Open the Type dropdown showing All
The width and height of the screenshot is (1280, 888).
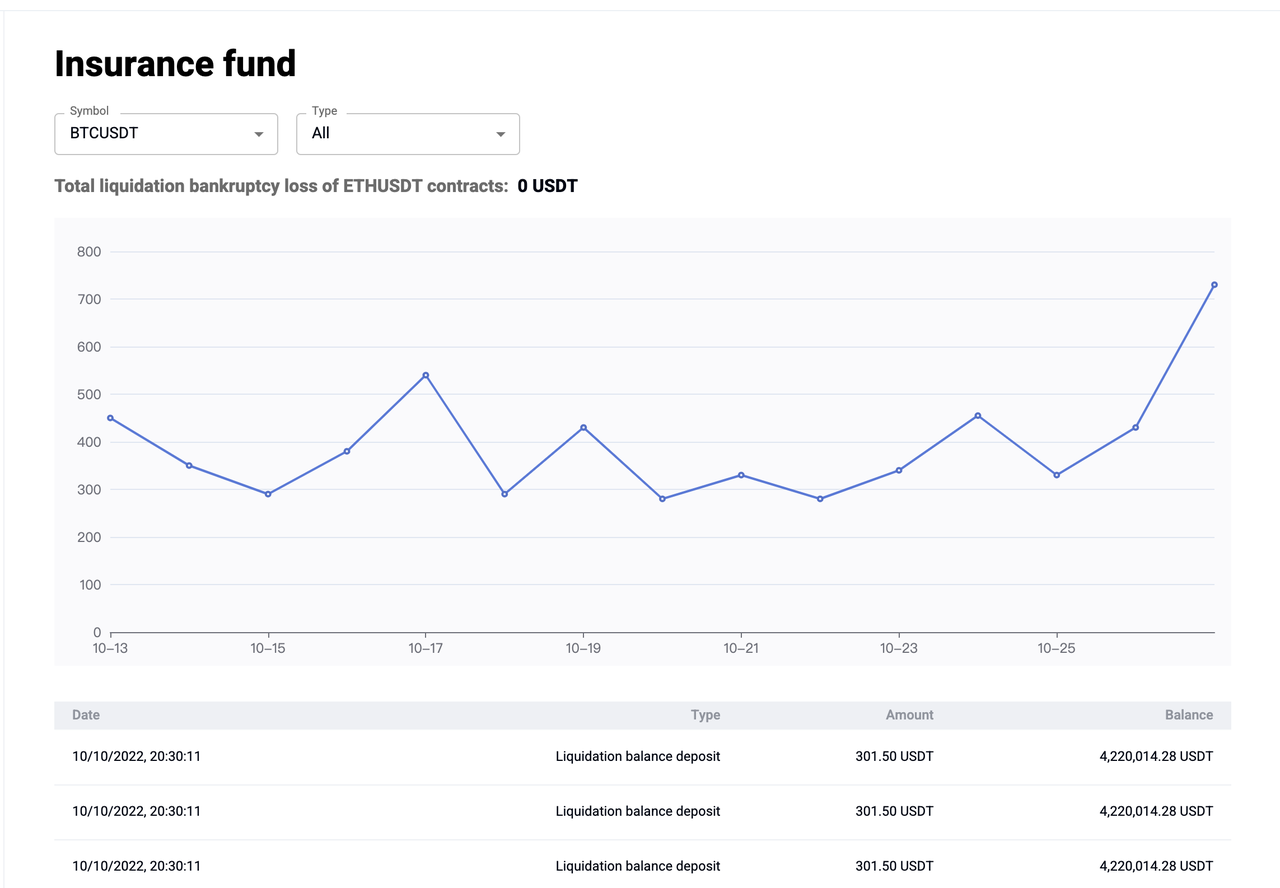click(x=407, y=133)
